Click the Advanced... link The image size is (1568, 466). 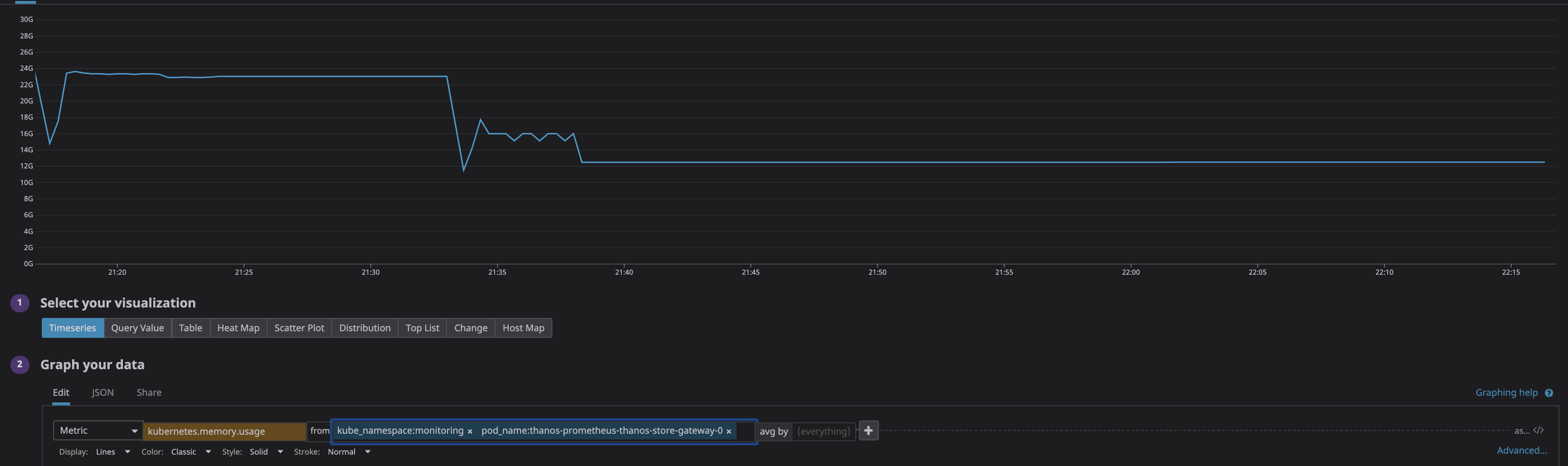(x=1522, y=451)
